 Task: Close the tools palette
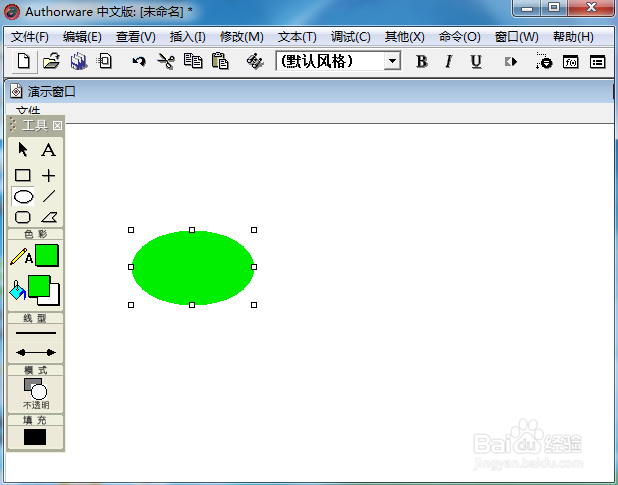[58, 126]
